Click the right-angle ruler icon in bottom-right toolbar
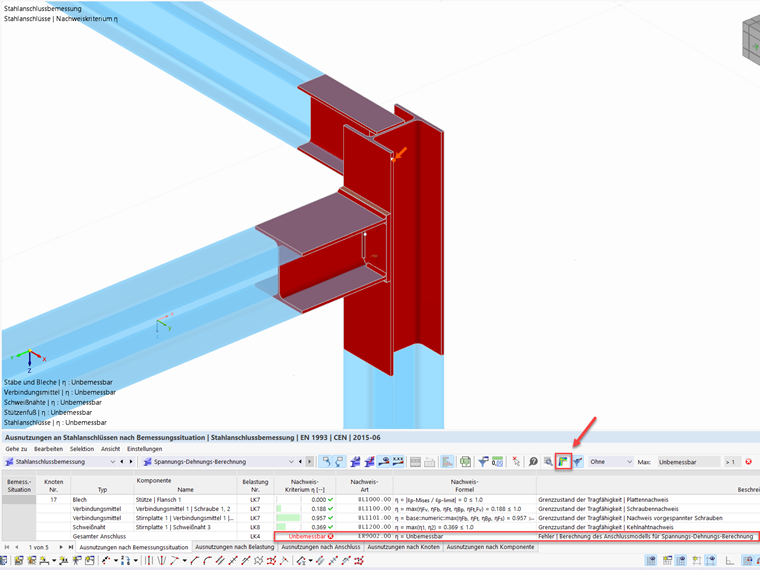The image size is (760, 570). [729, 561]
